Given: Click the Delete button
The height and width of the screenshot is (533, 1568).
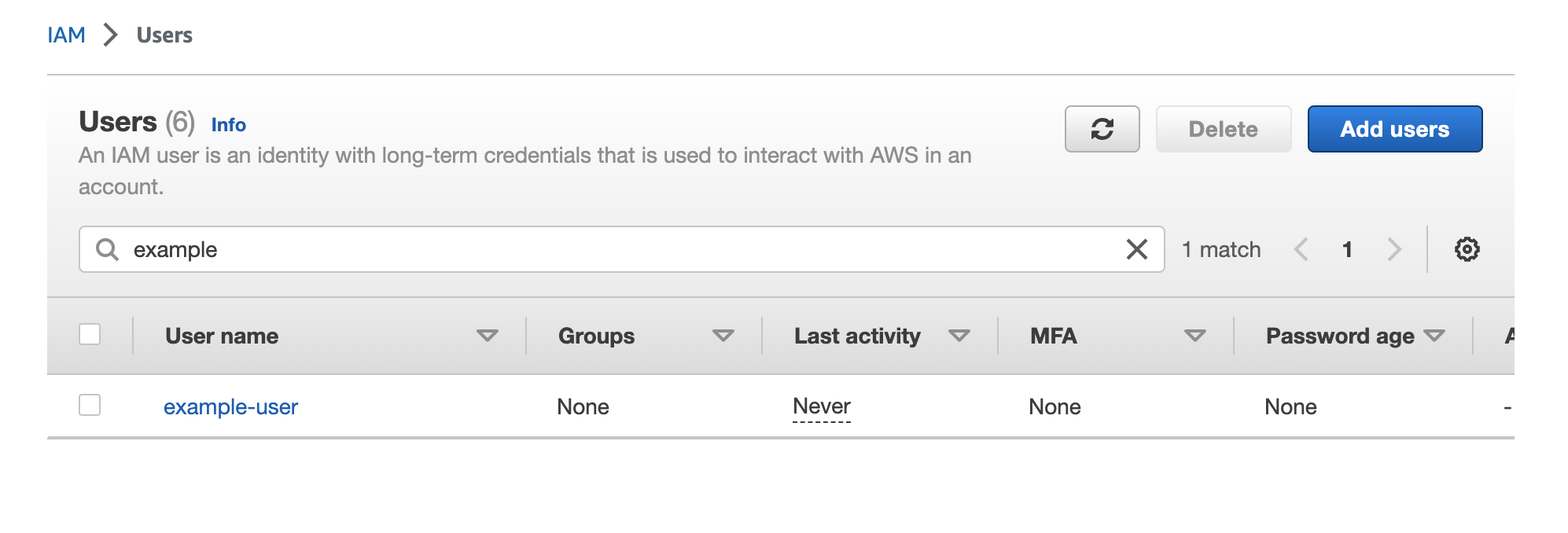Looking at the screenshot, I should click(1222, 129).
